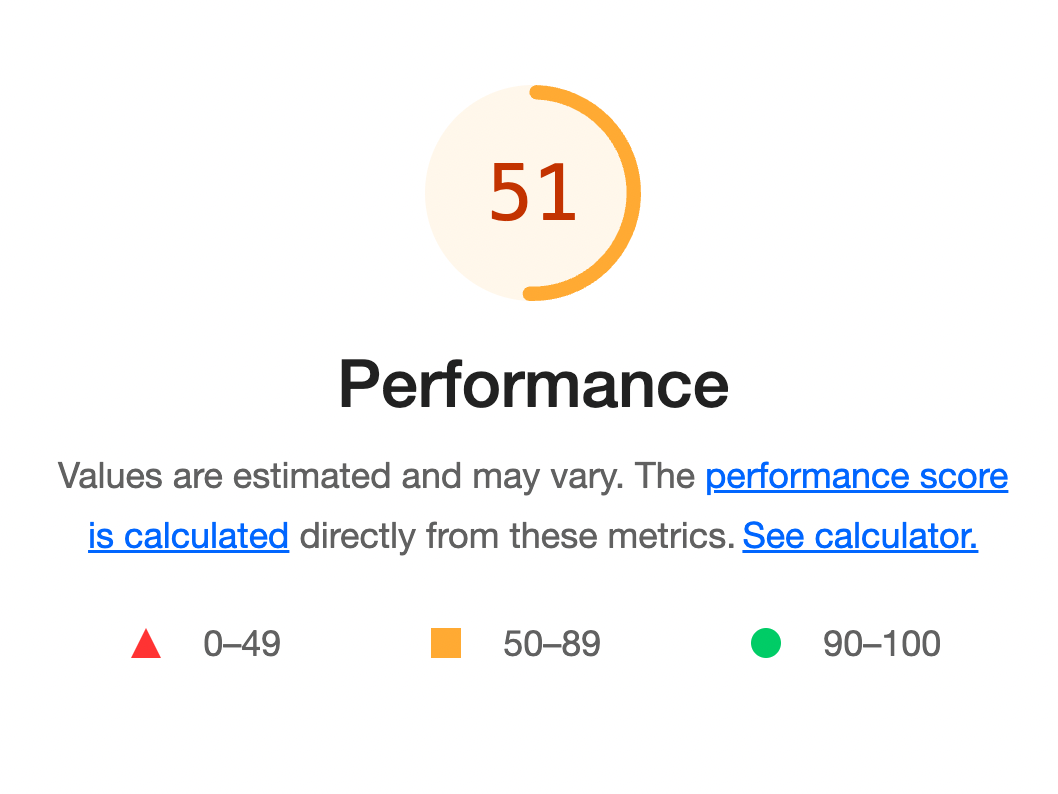Click the red triangle fail-range icon
Image resolution: width=1058 pixels, height=794 pixels.
tap(146, 644)
